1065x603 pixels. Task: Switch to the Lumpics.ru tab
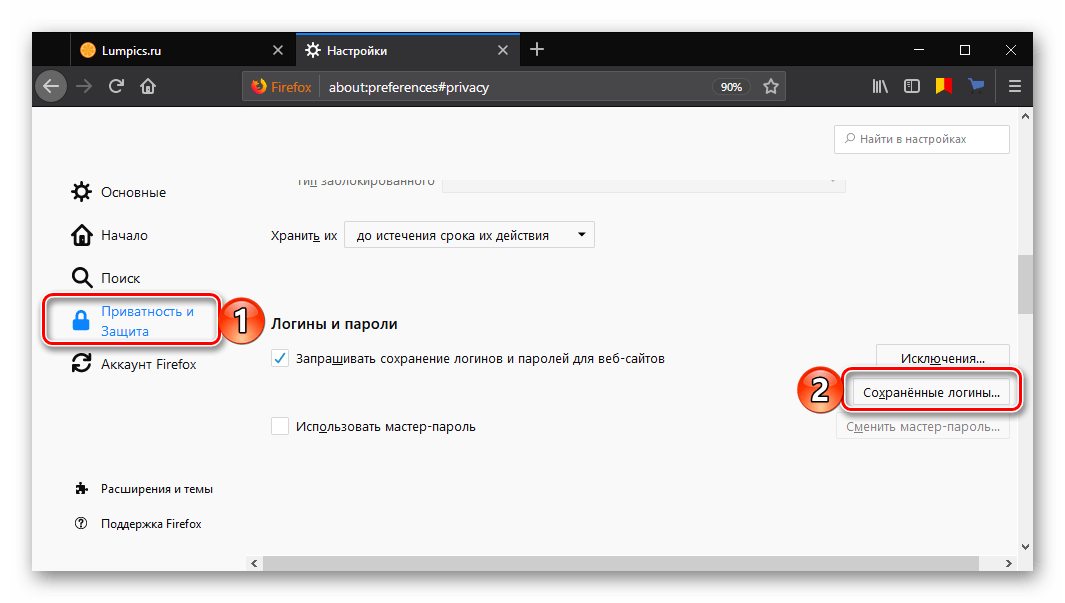183,50
